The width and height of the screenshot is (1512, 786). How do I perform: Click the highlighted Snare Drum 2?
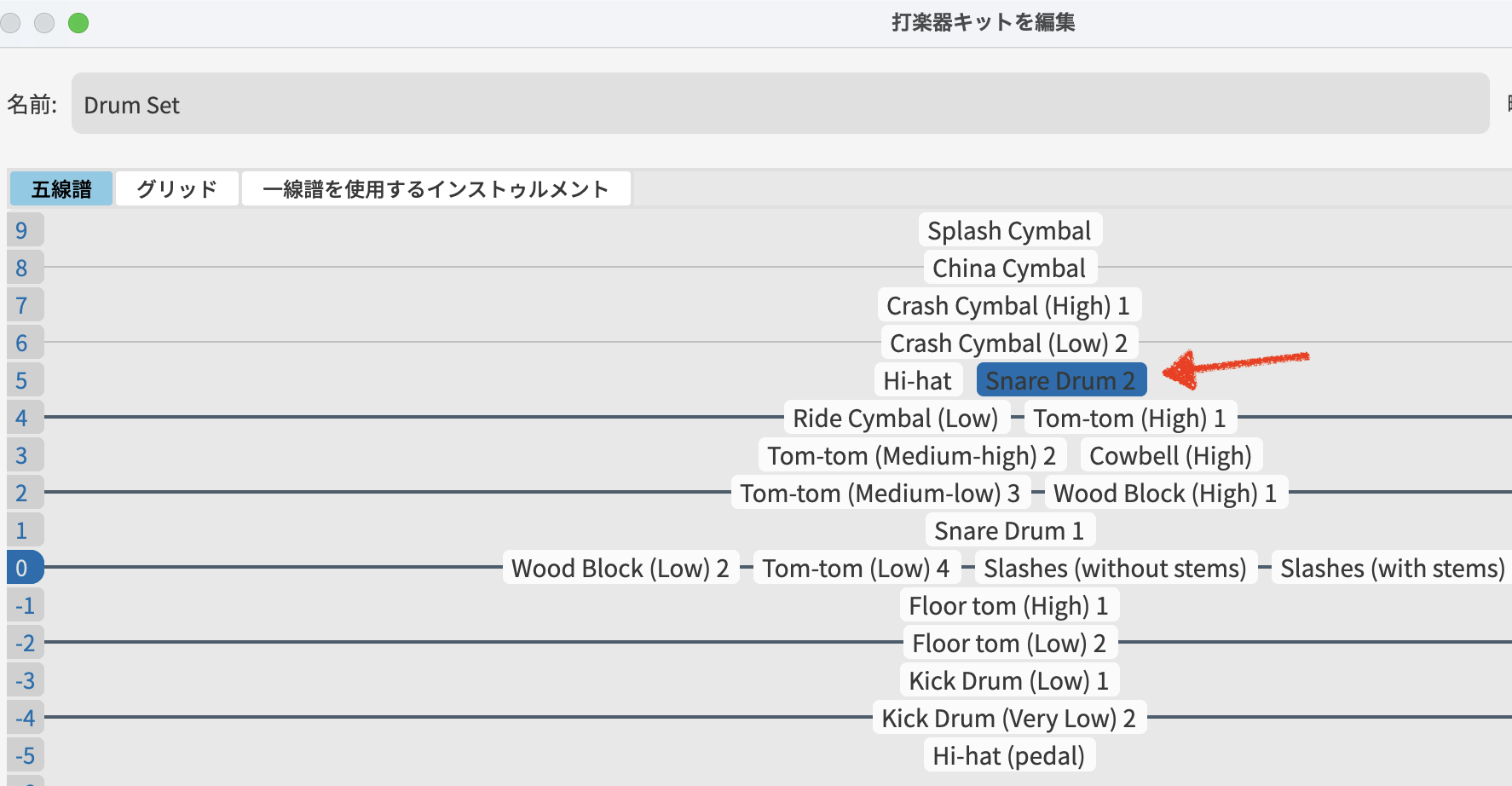1060,380
